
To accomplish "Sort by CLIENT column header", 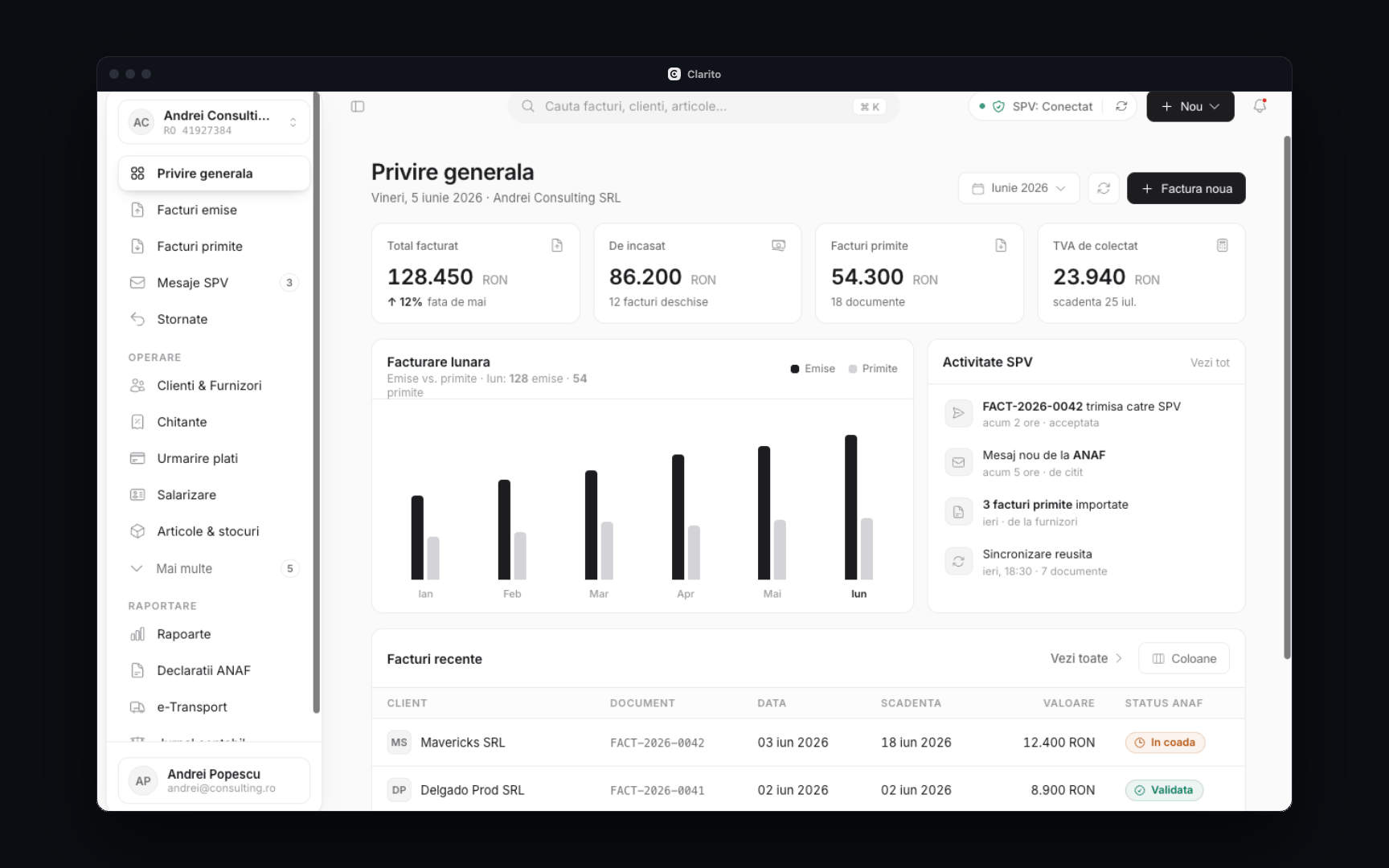I will click(407, 703).
